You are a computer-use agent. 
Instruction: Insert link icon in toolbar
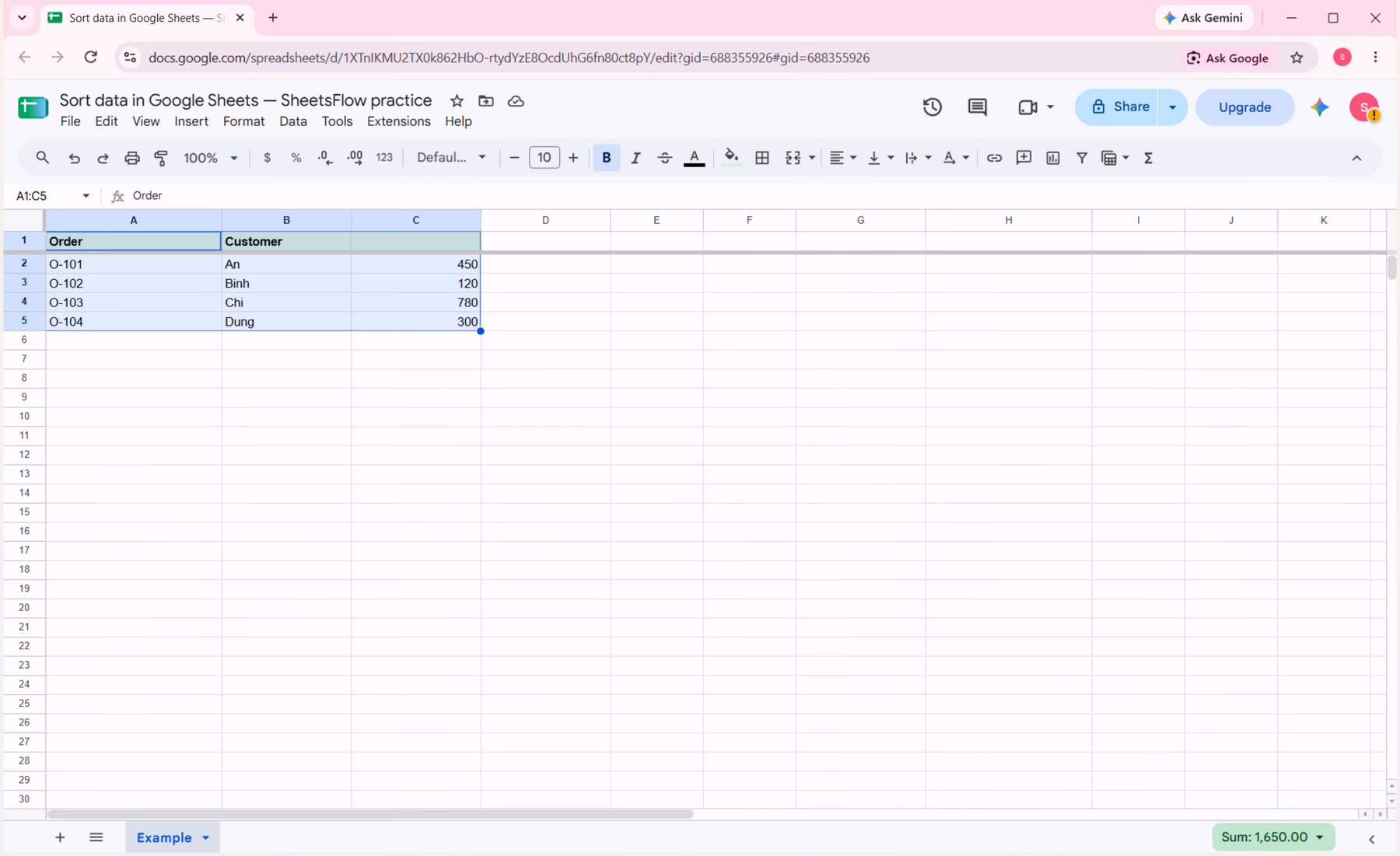(x=994, y=158)
